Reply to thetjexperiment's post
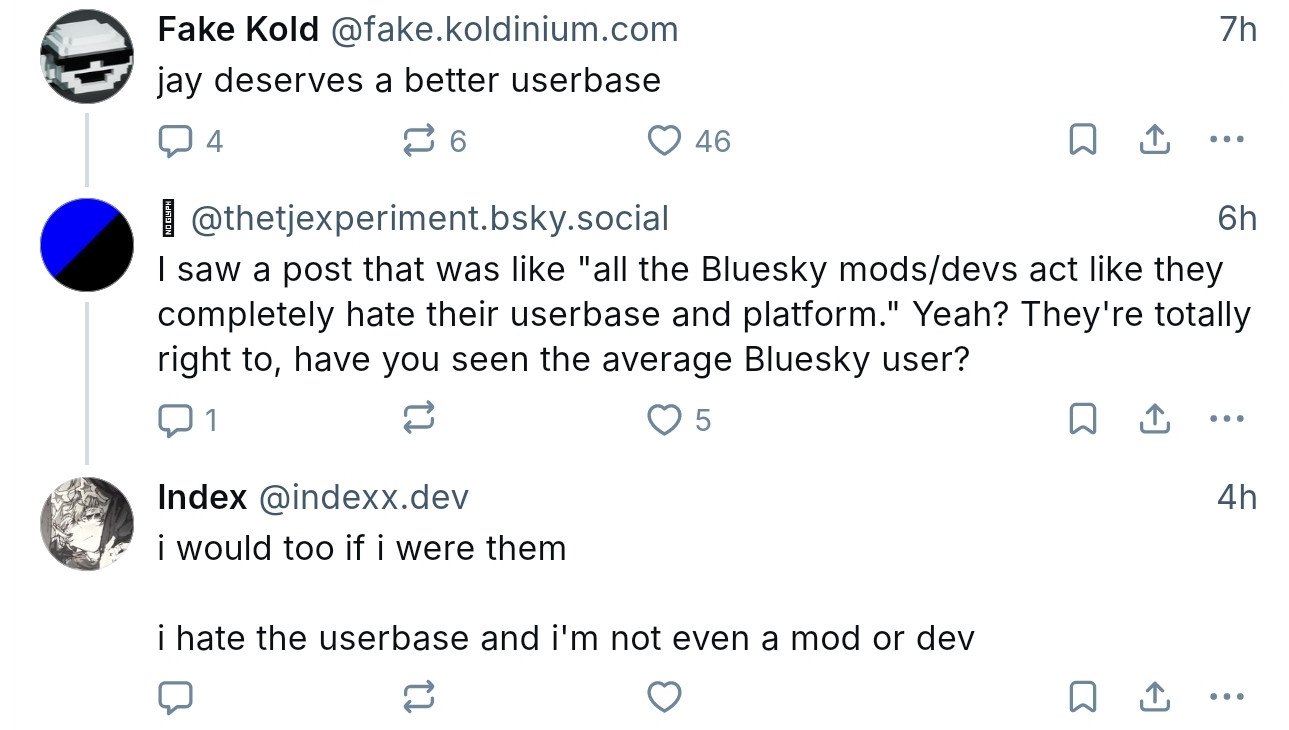 coord(176,420)
